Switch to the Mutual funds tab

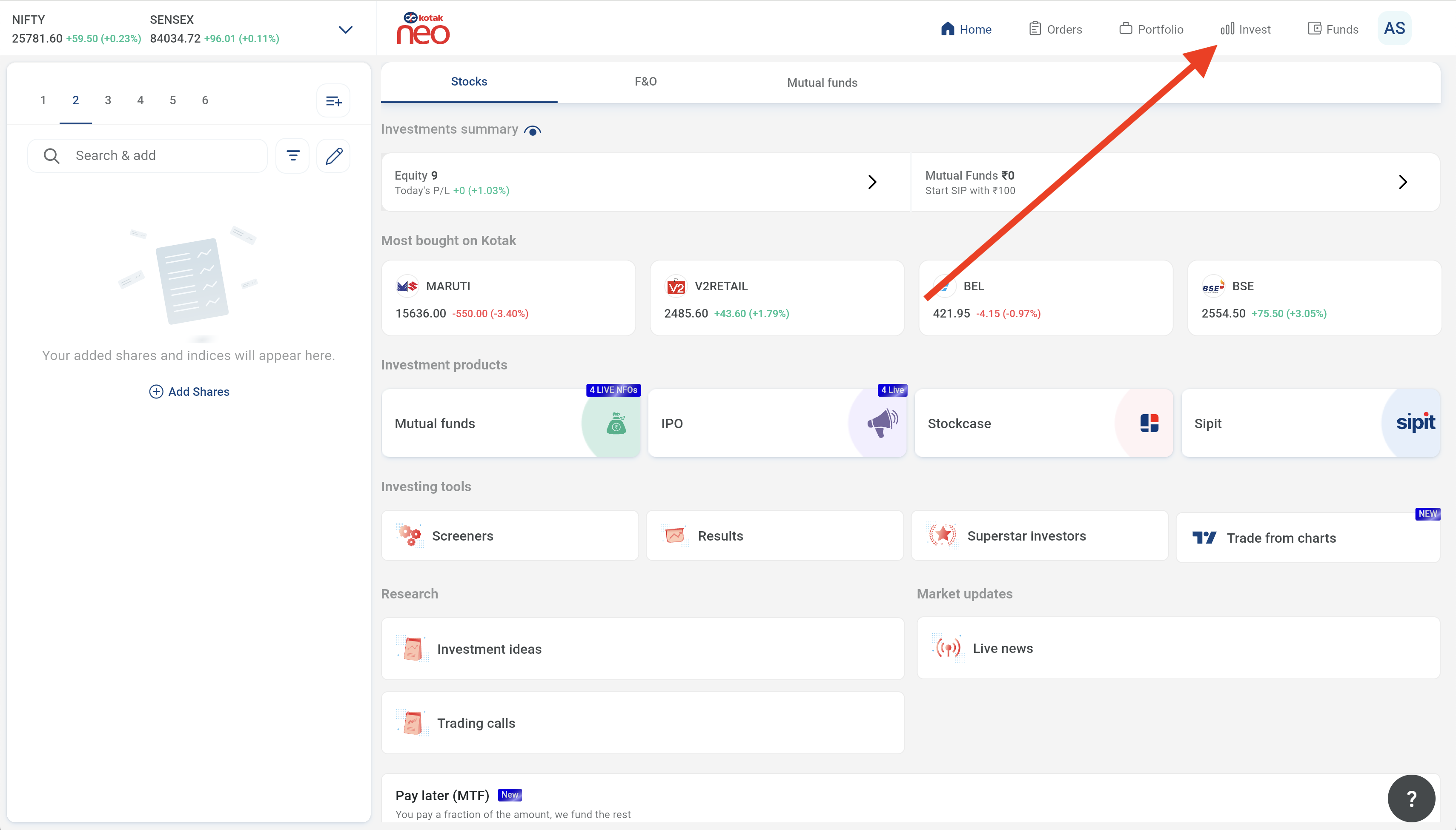coord(822,83)
